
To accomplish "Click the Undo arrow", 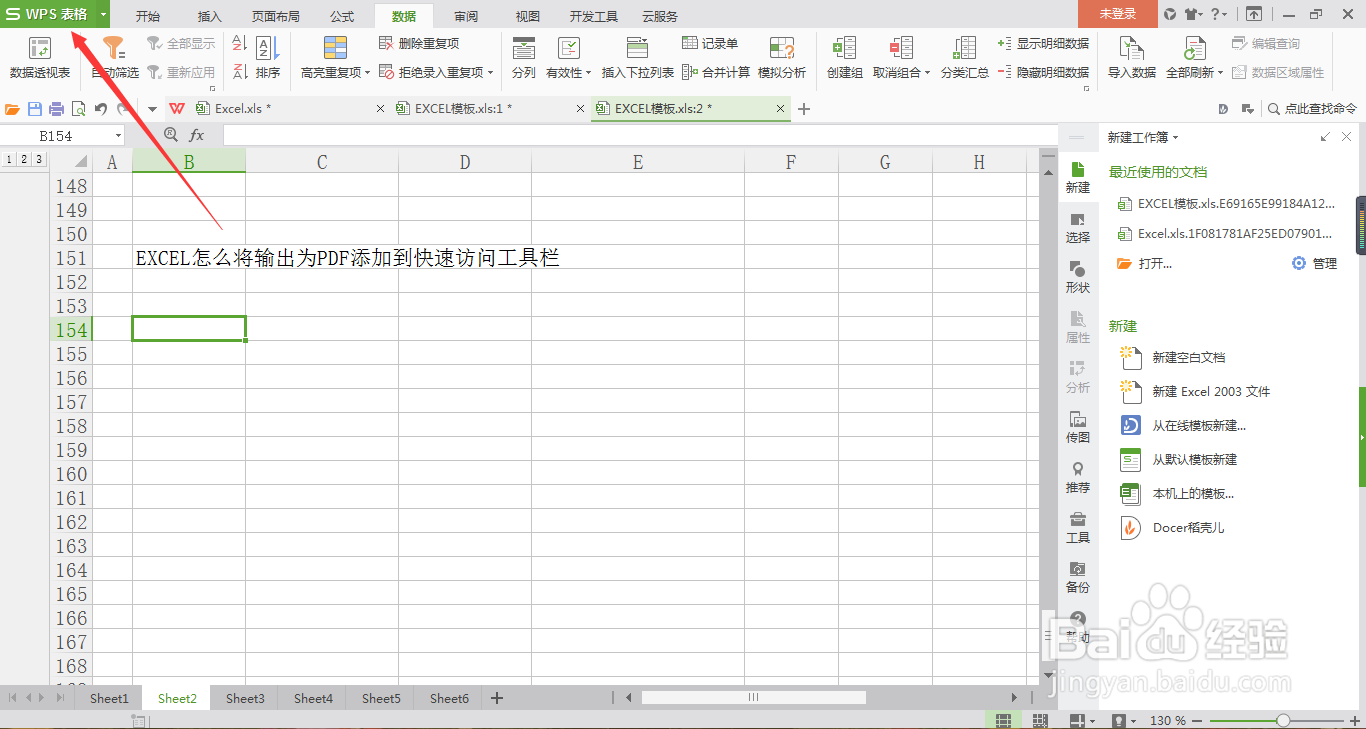I will click(x=101, y=109).
